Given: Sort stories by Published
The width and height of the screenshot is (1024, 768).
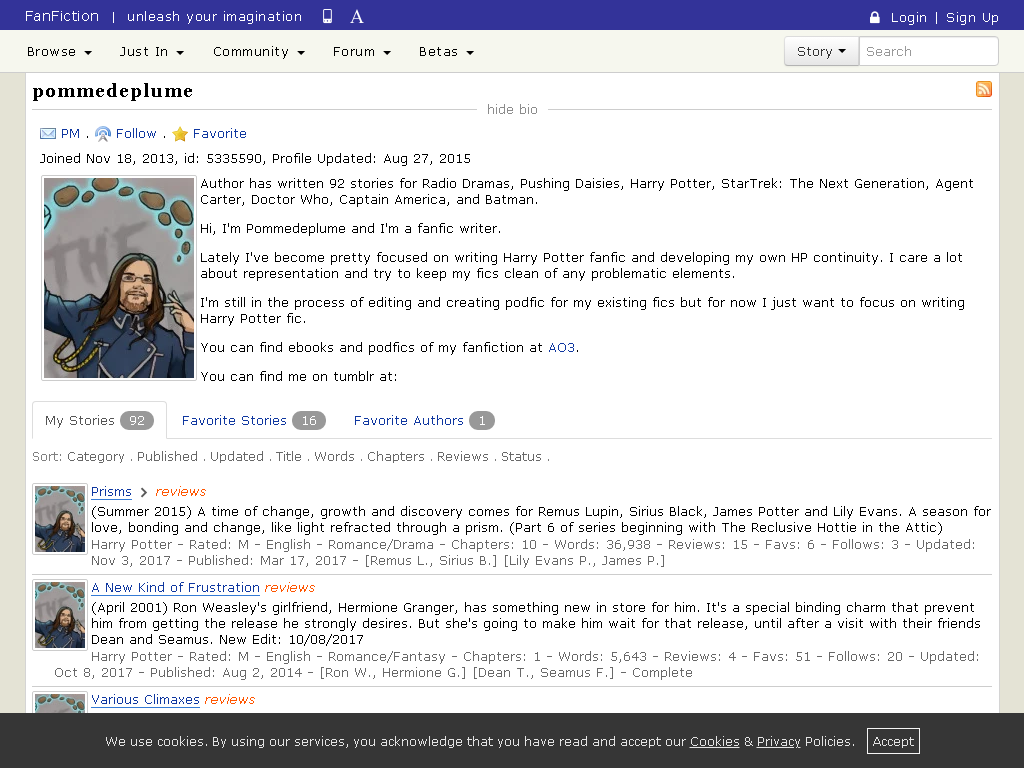Looking at the screenshot, I should click(x=167, y=456).
